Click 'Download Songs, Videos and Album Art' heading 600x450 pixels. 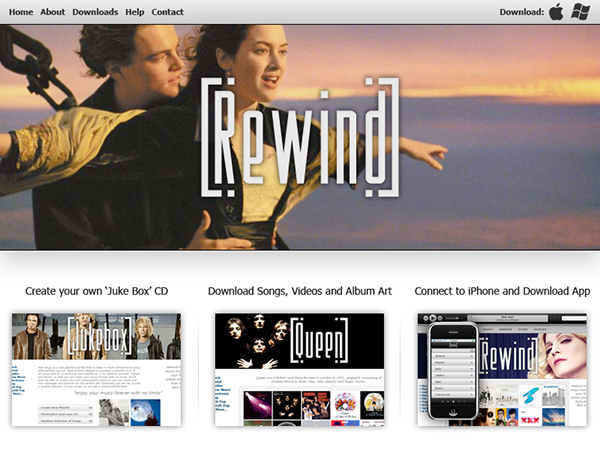[x=300, y=291]
